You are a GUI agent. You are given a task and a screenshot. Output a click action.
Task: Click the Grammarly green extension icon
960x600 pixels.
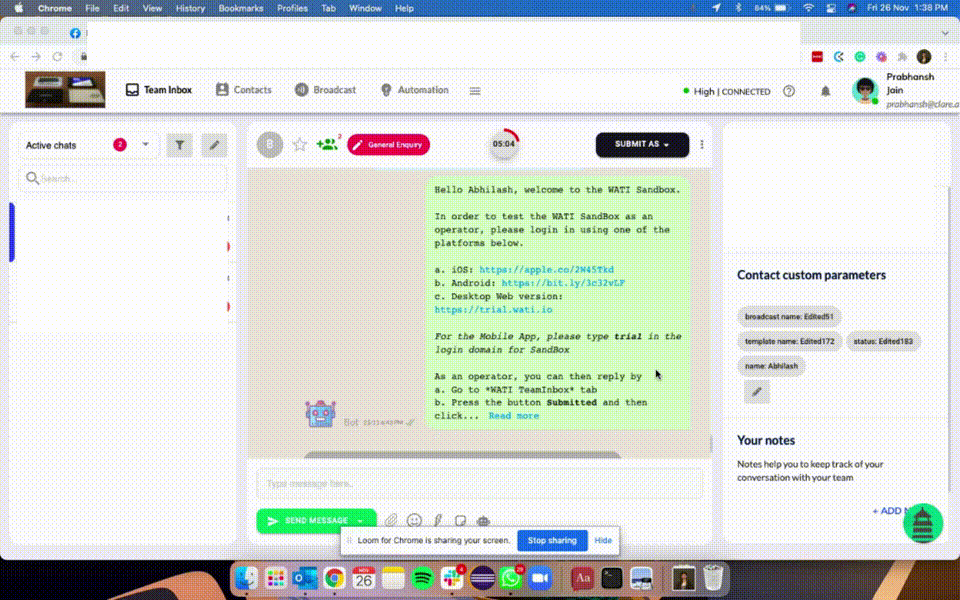click(x=860, y=56)
